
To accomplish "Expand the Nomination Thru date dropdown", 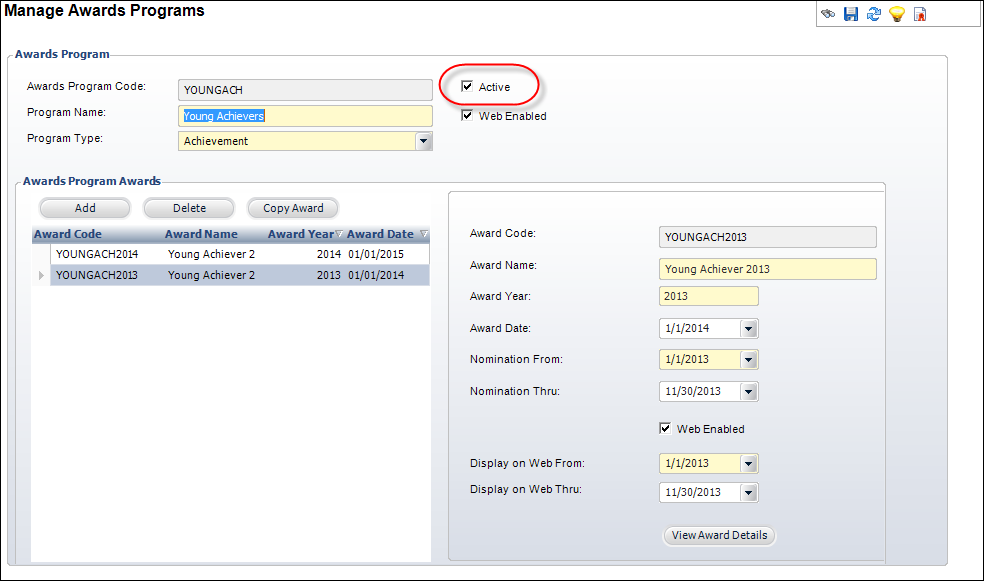I will tap(749, 392).
